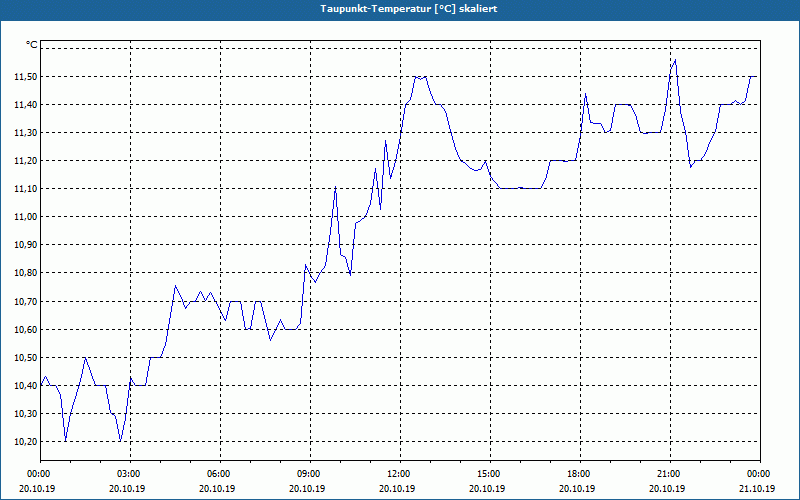Click the 20.10.19 date under 12:00
Image resolution: width=800 pixels, height=500 pixels.
397,488
